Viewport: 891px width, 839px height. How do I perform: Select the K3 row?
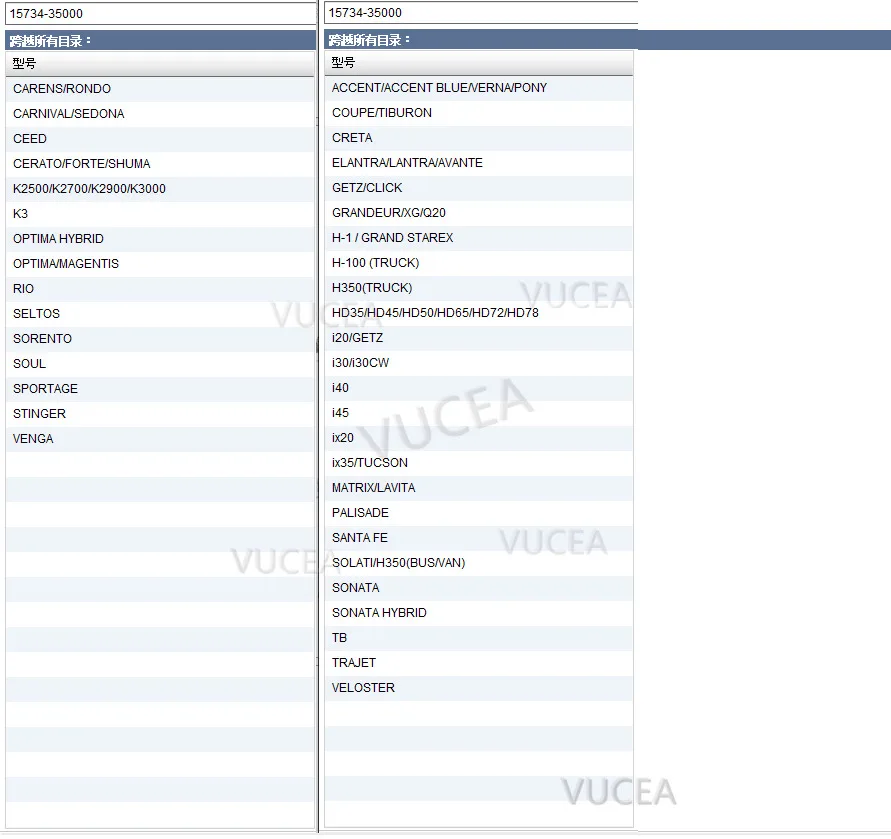point(160,214)
